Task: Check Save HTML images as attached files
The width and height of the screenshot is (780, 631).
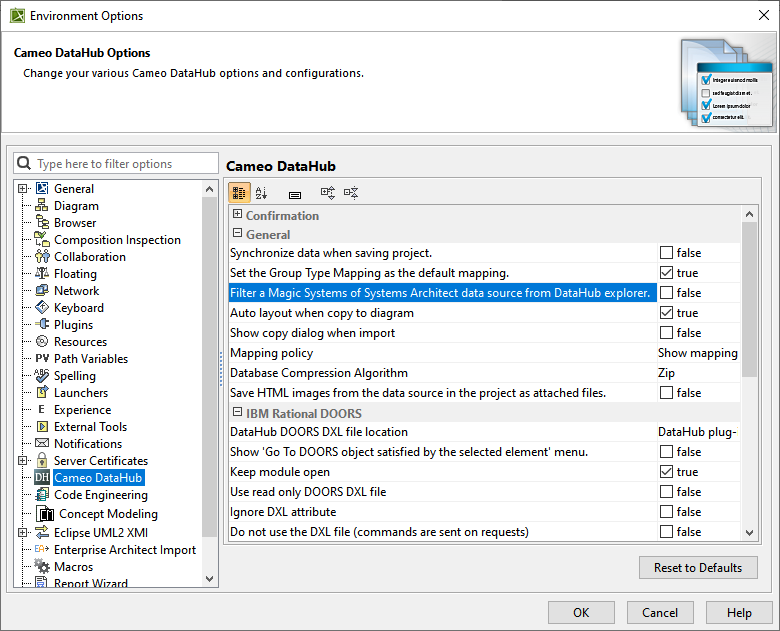Action: pos(666,393)
